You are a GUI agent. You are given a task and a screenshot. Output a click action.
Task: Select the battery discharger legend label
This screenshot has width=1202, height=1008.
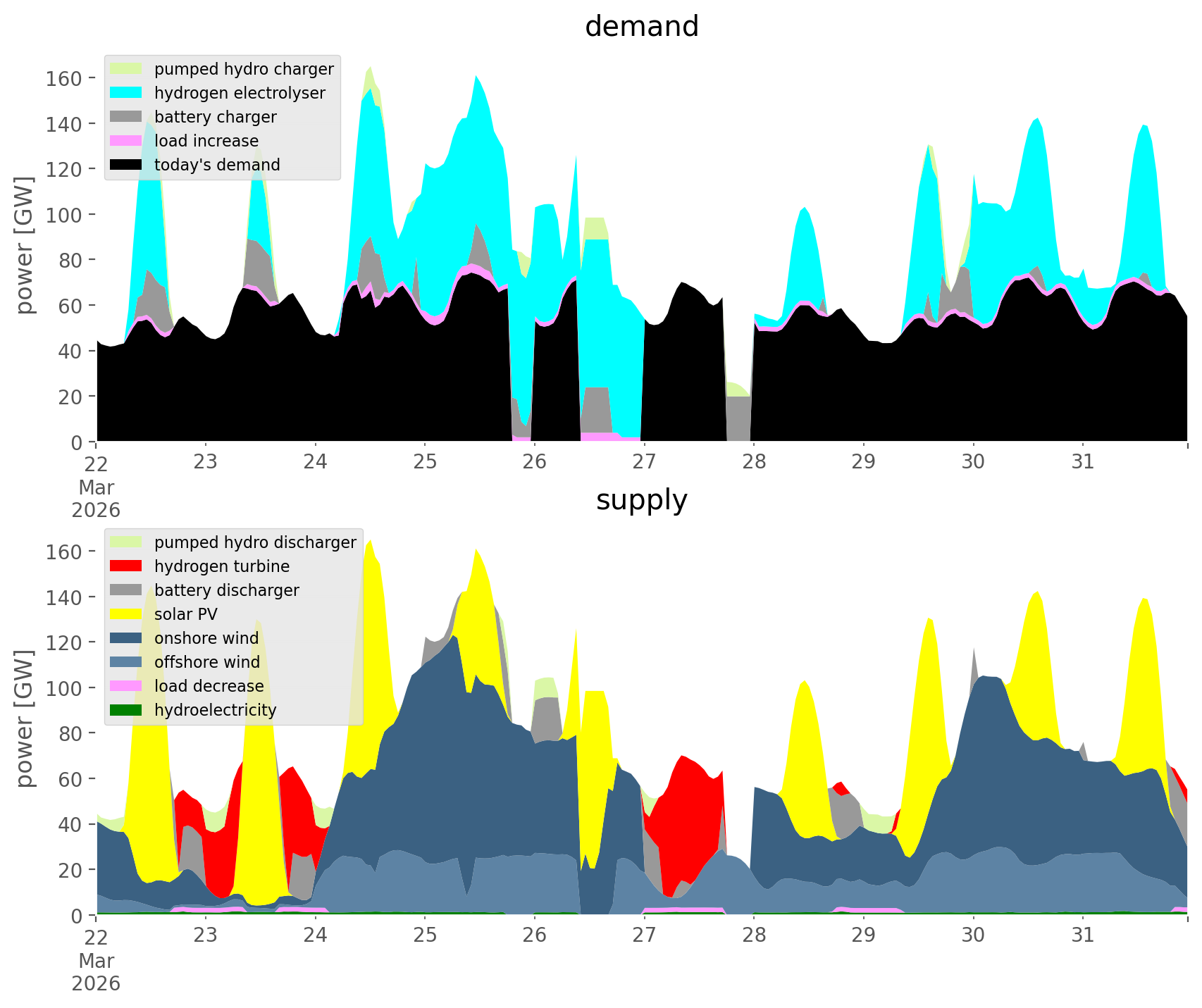(226, 590)
